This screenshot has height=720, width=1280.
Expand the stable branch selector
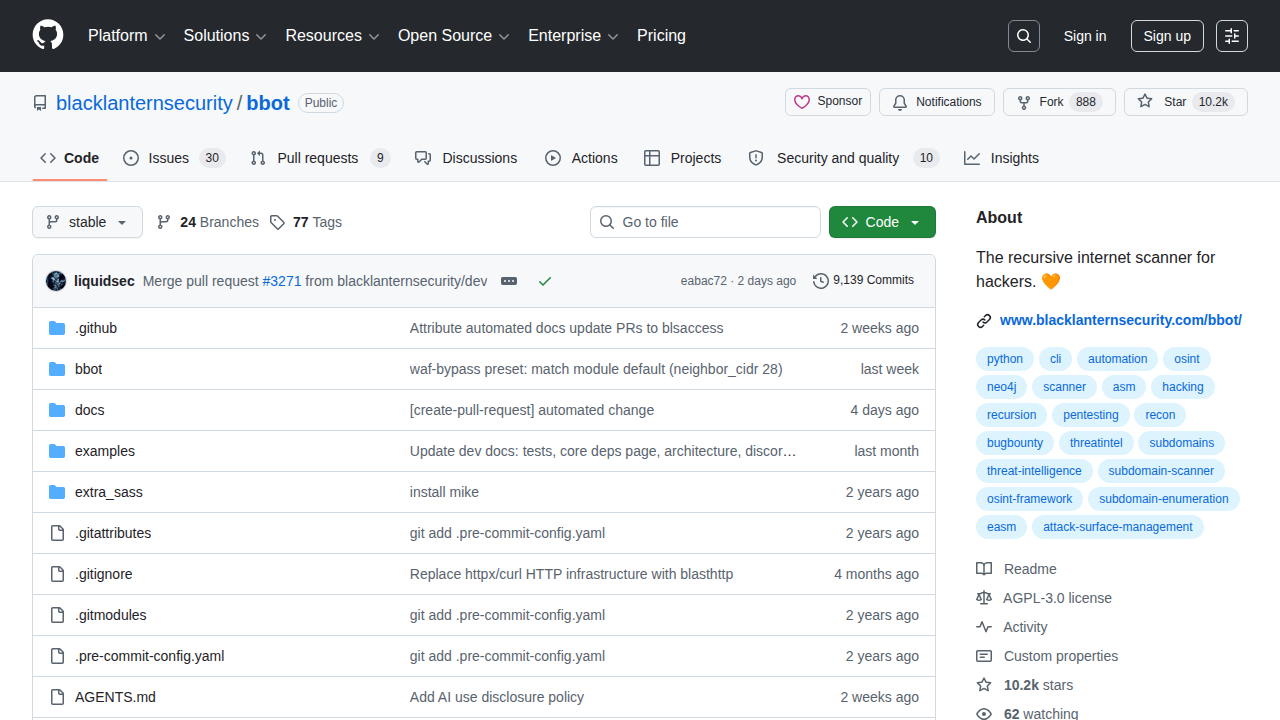click(87, 222)
